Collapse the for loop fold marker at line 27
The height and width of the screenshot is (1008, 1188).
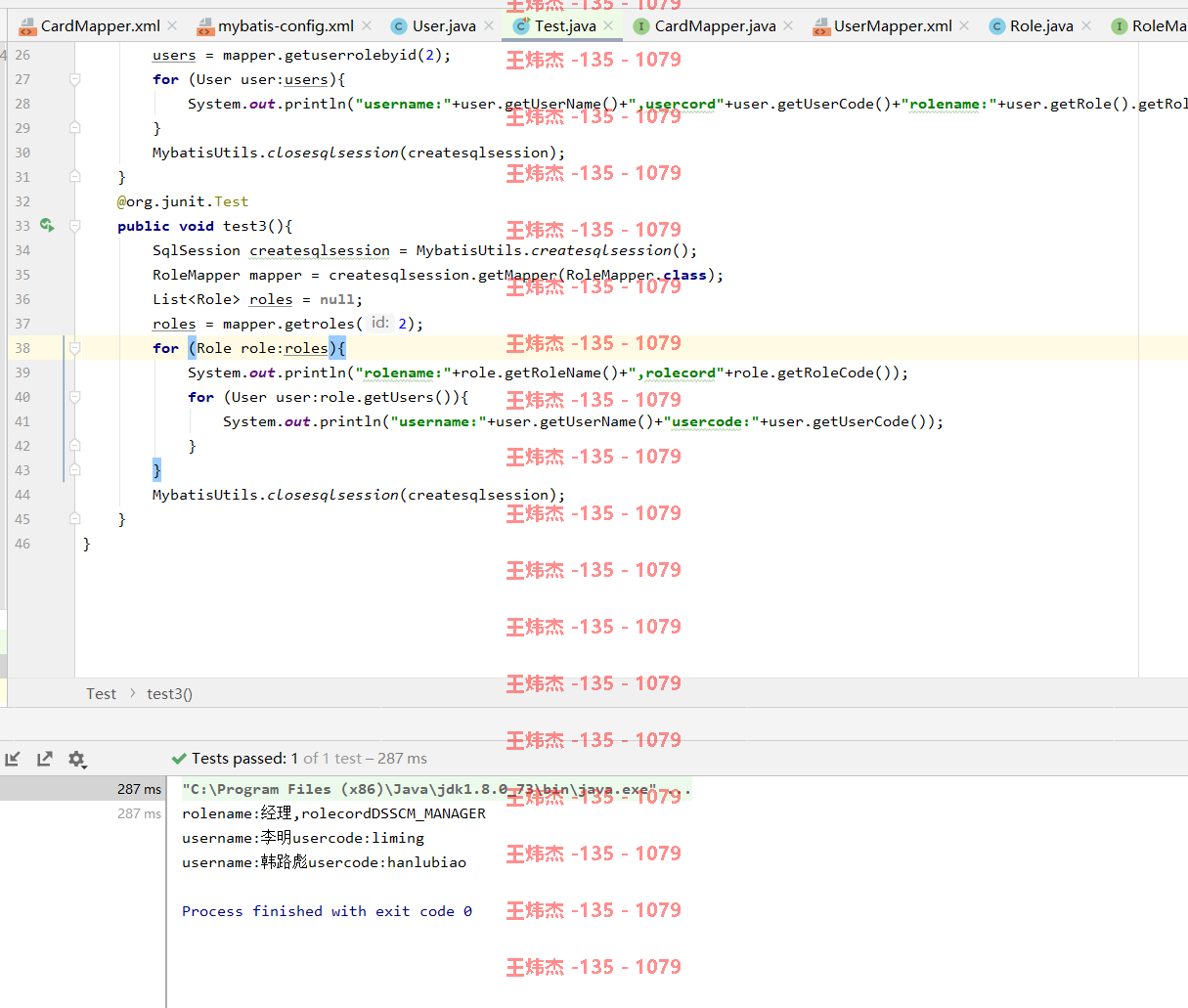pos(75,79)
